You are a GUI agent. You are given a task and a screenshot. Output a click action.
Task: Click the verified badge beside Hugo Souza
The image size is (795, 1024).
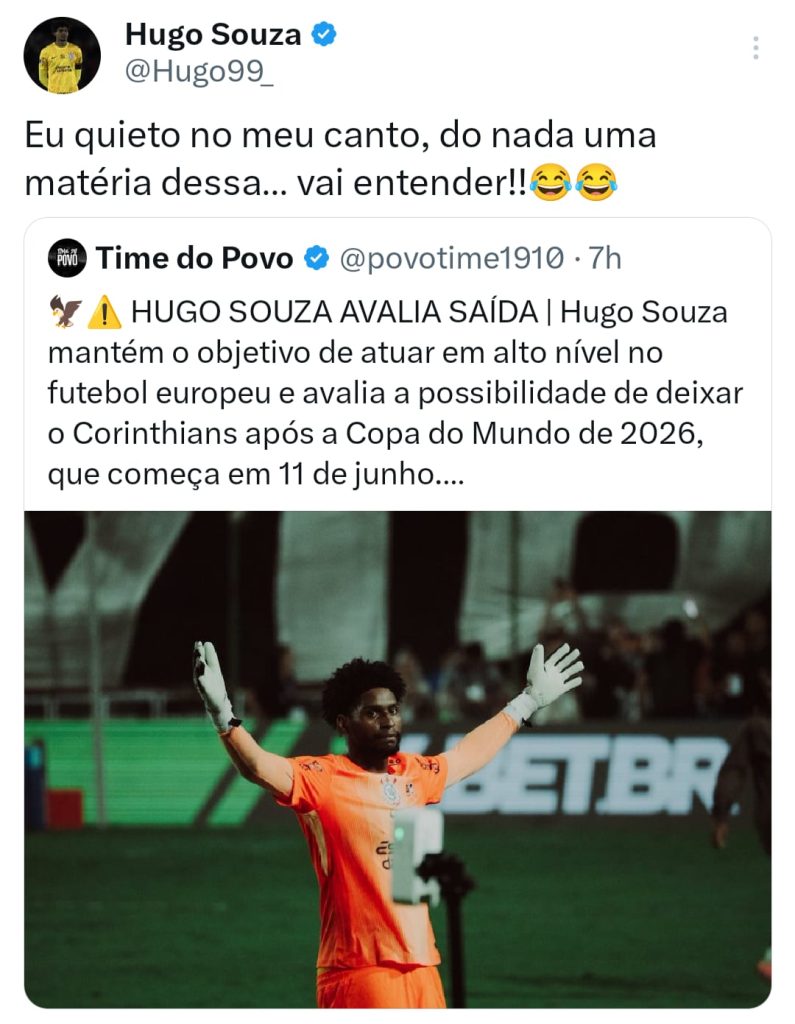tap(323, 34)
